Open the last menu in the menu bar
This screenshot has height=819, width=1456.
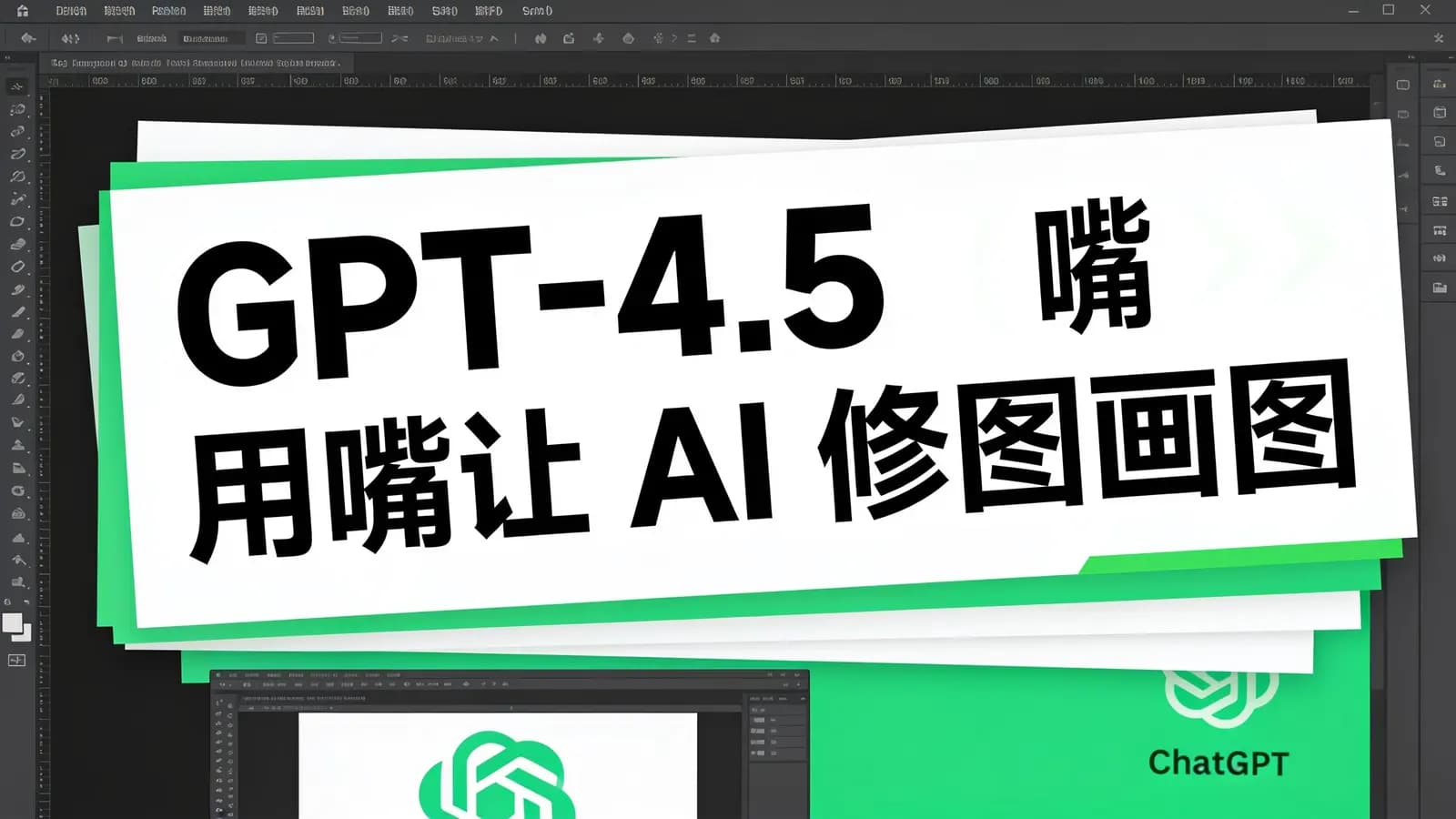(x=537, y=11)
